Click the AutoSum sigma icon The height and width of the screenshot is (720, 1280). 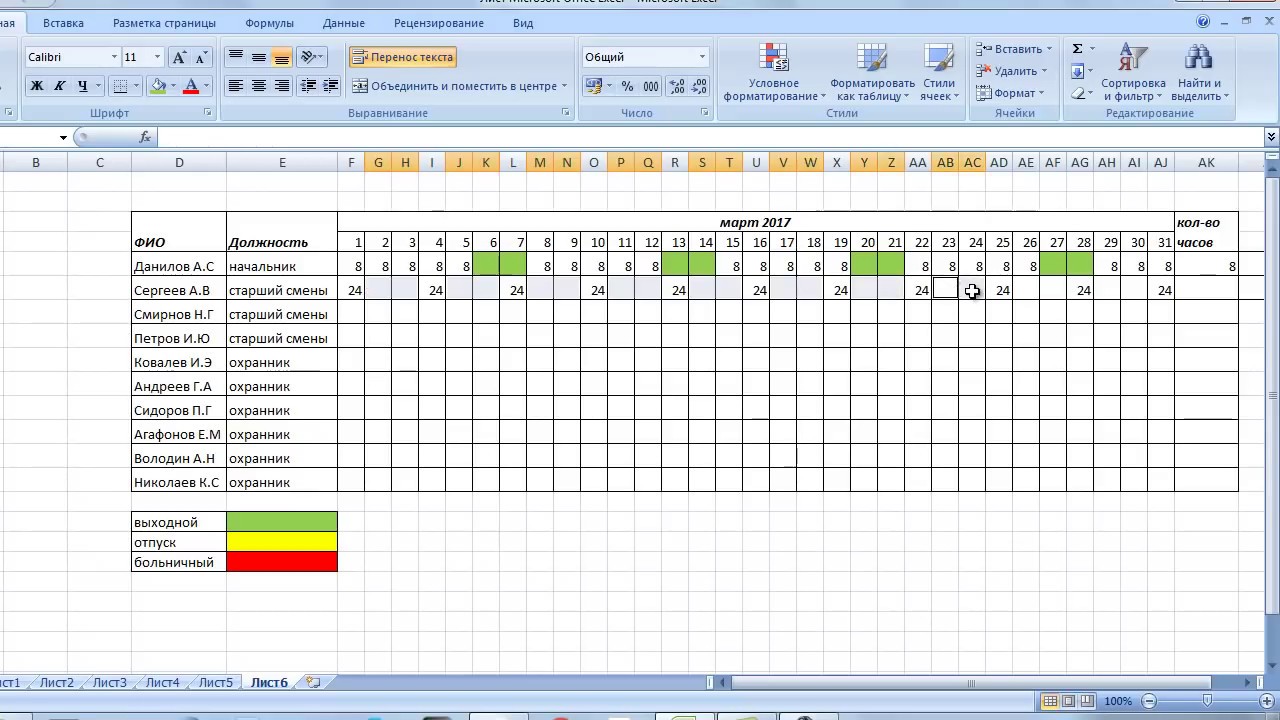pyautogui.click(x=1077, y=49)
